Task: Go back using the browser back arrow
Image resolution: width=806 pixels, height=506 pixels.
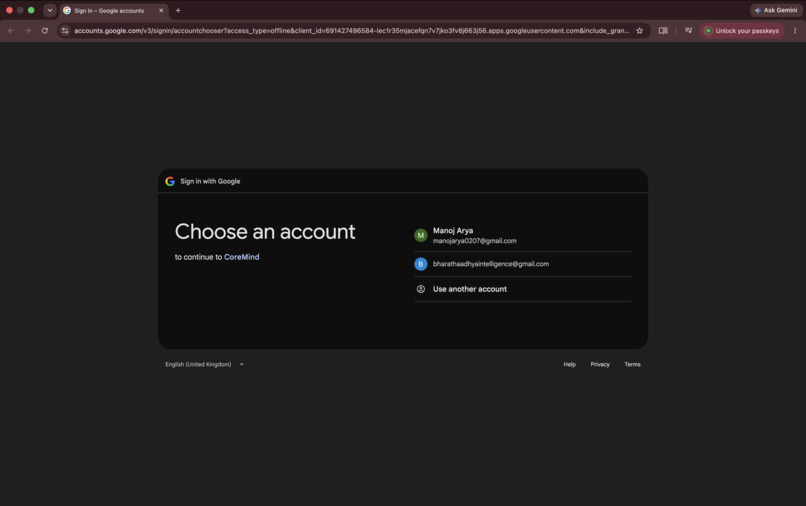Action: tap(11, 31)
